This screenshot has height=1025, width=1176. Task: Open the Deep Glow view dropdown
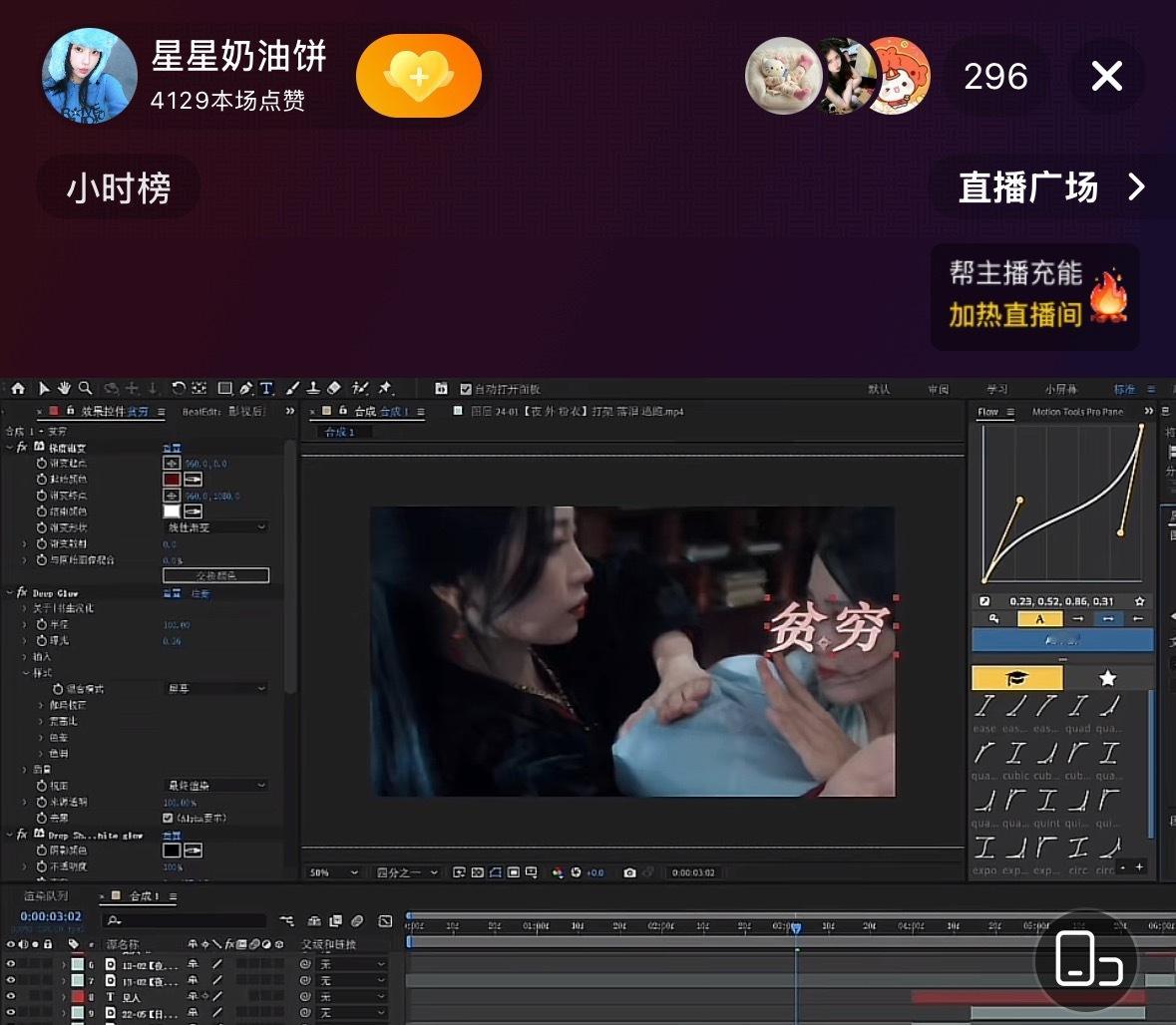216,786
